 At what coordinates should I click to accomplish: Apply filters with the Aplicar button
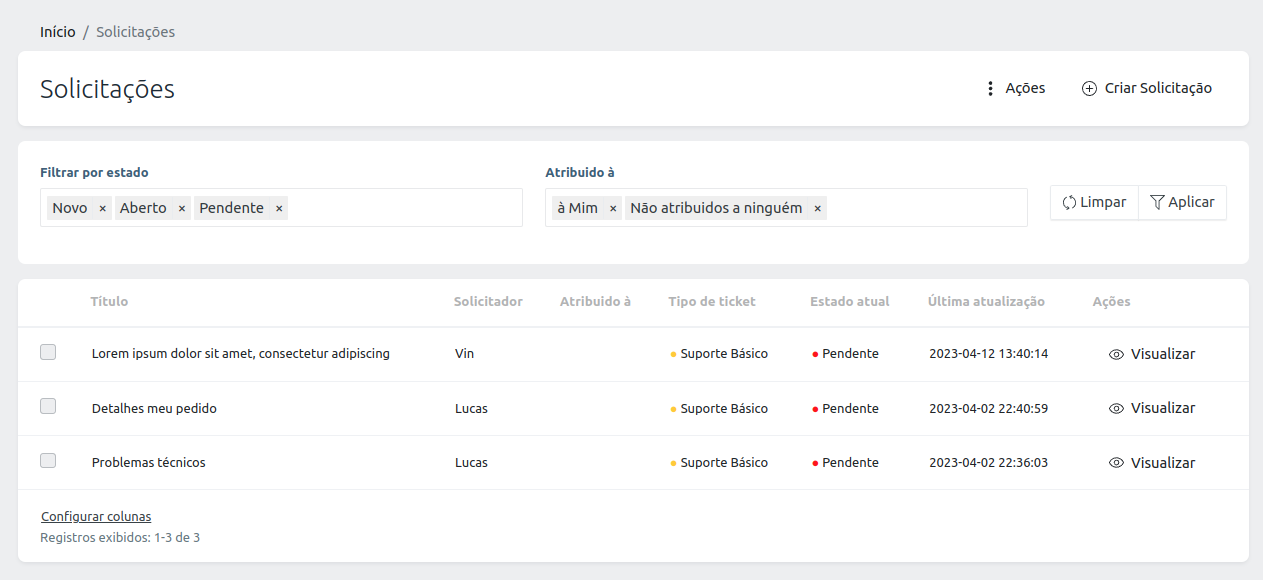point(1182,202)
